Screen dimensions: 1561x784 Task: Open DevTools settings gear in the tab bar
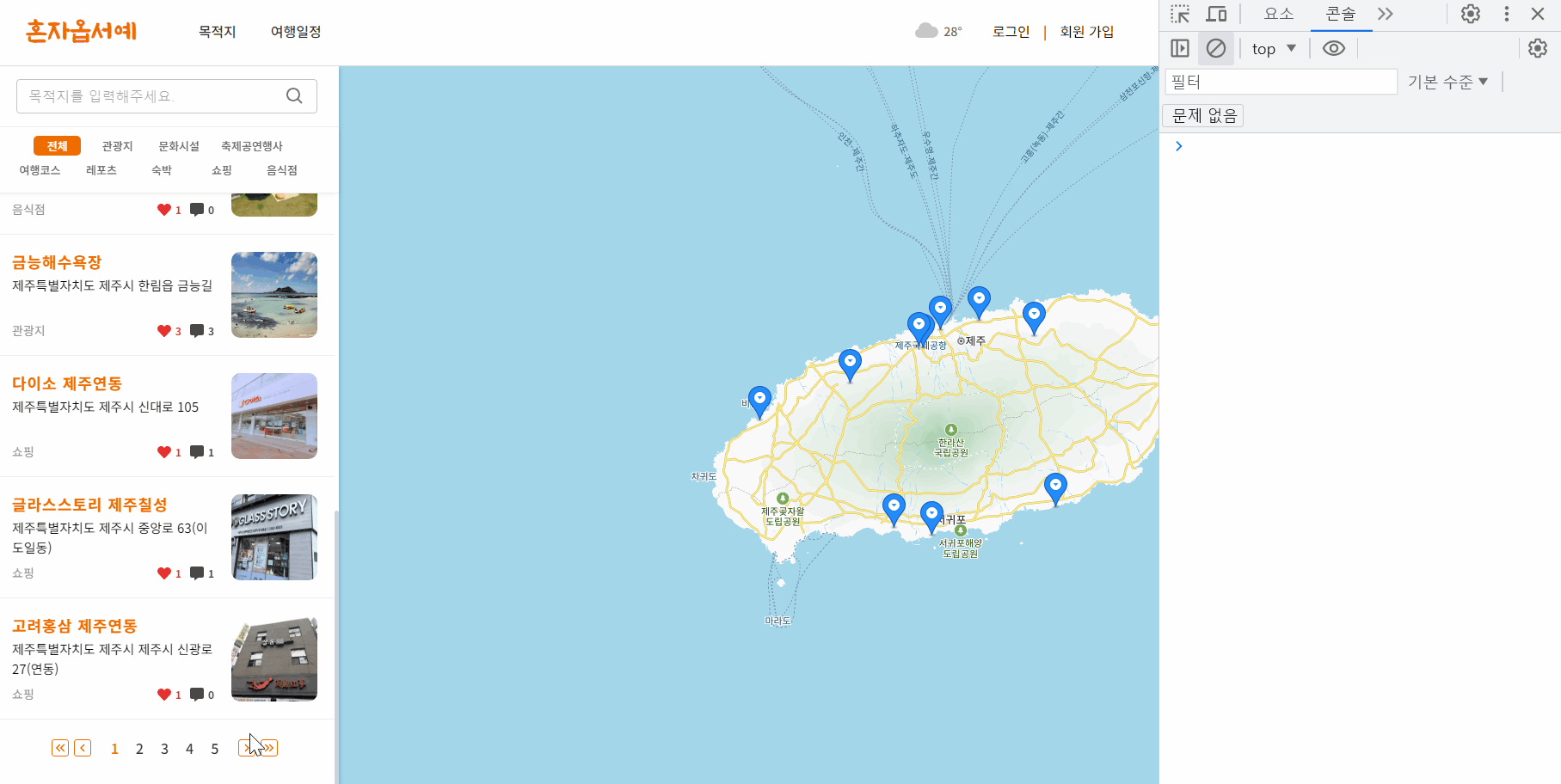pyautogui.click(x=1471, y=14)
